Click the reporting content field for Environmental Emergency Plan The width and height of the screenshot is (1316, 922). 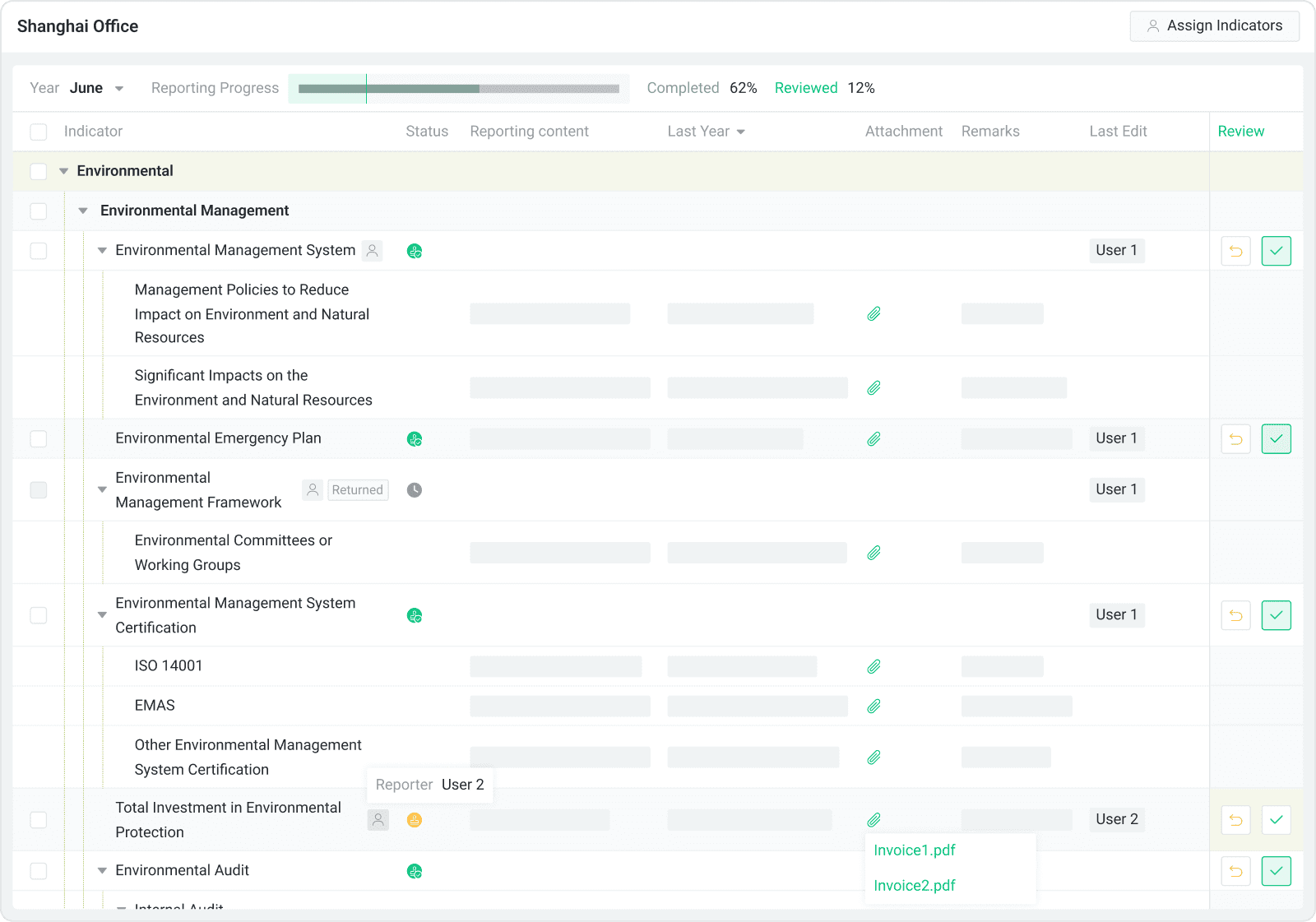click(560, 439)
